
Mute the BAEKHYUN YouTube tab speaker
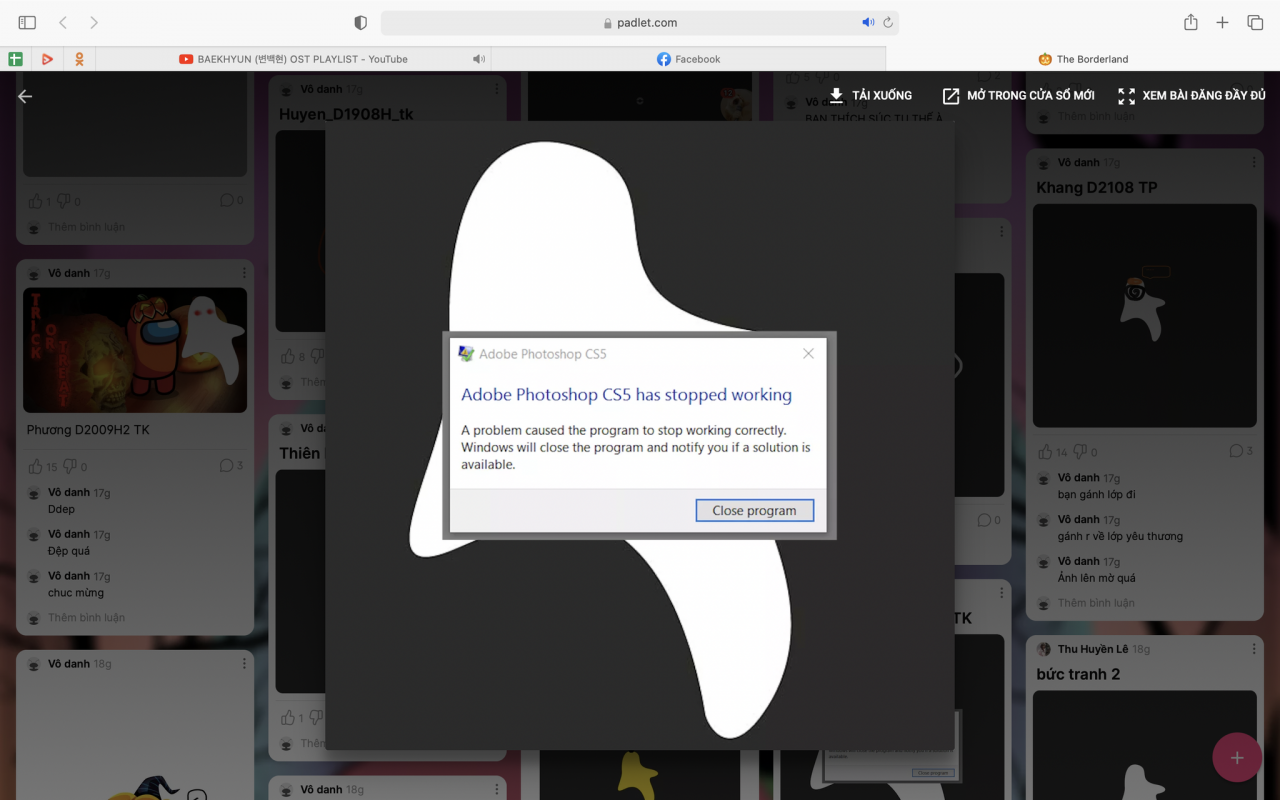[x=479, y=59]
